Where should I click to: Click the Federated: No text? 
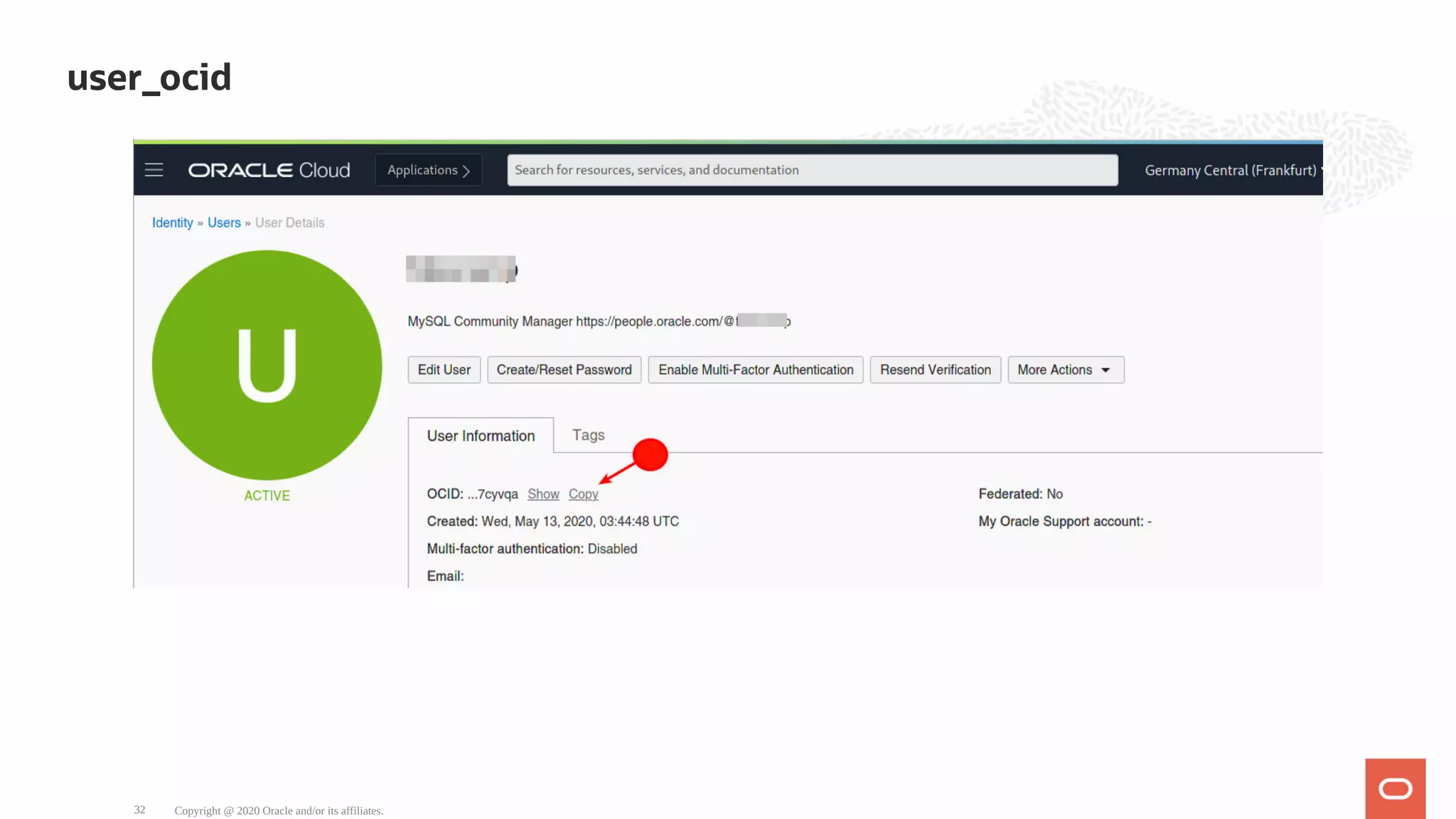(x=1020, y=494)
